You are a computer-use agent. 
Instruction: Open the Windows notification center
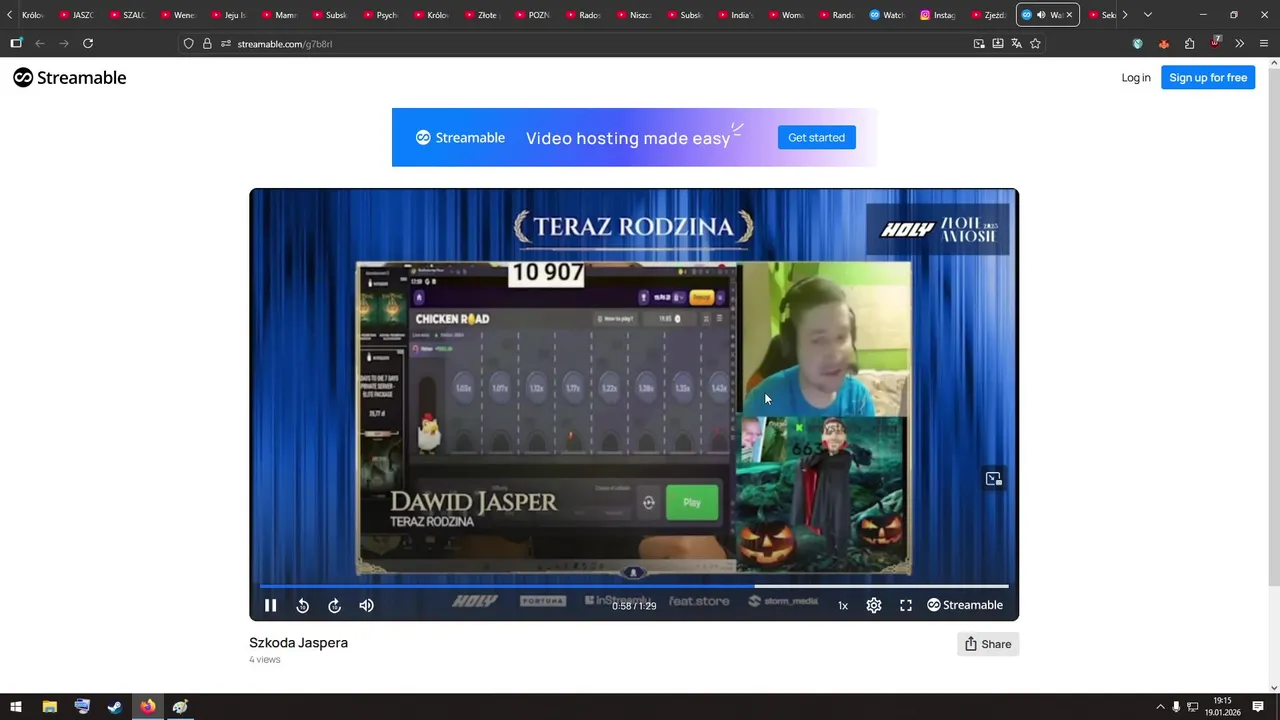click(1258, 707)
